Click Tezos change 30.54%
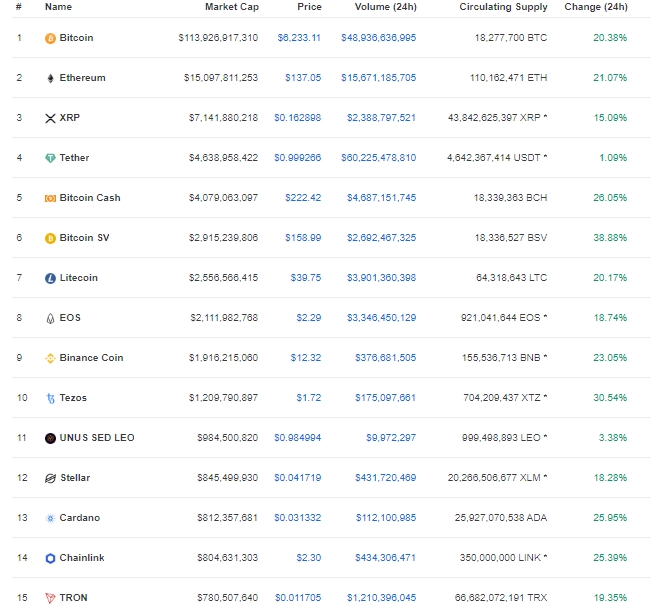Screen dimensions: 651x613 [610, 398]
